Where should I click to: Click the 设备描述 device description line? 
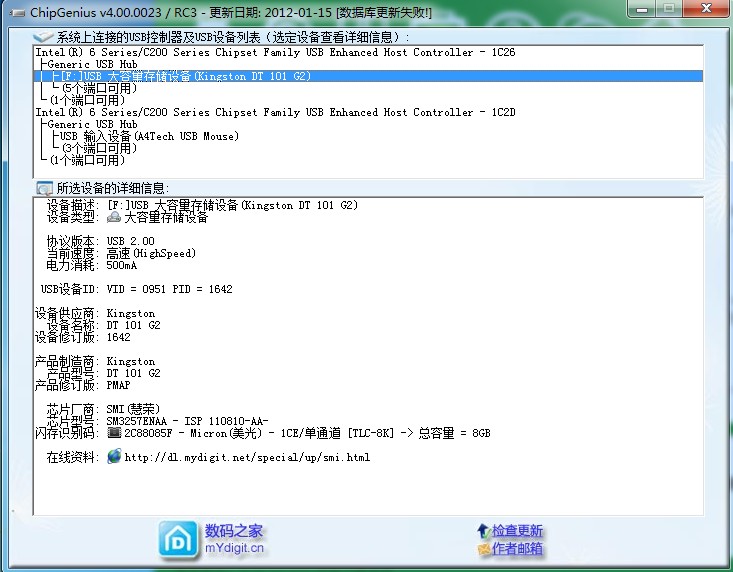(202, 205)
